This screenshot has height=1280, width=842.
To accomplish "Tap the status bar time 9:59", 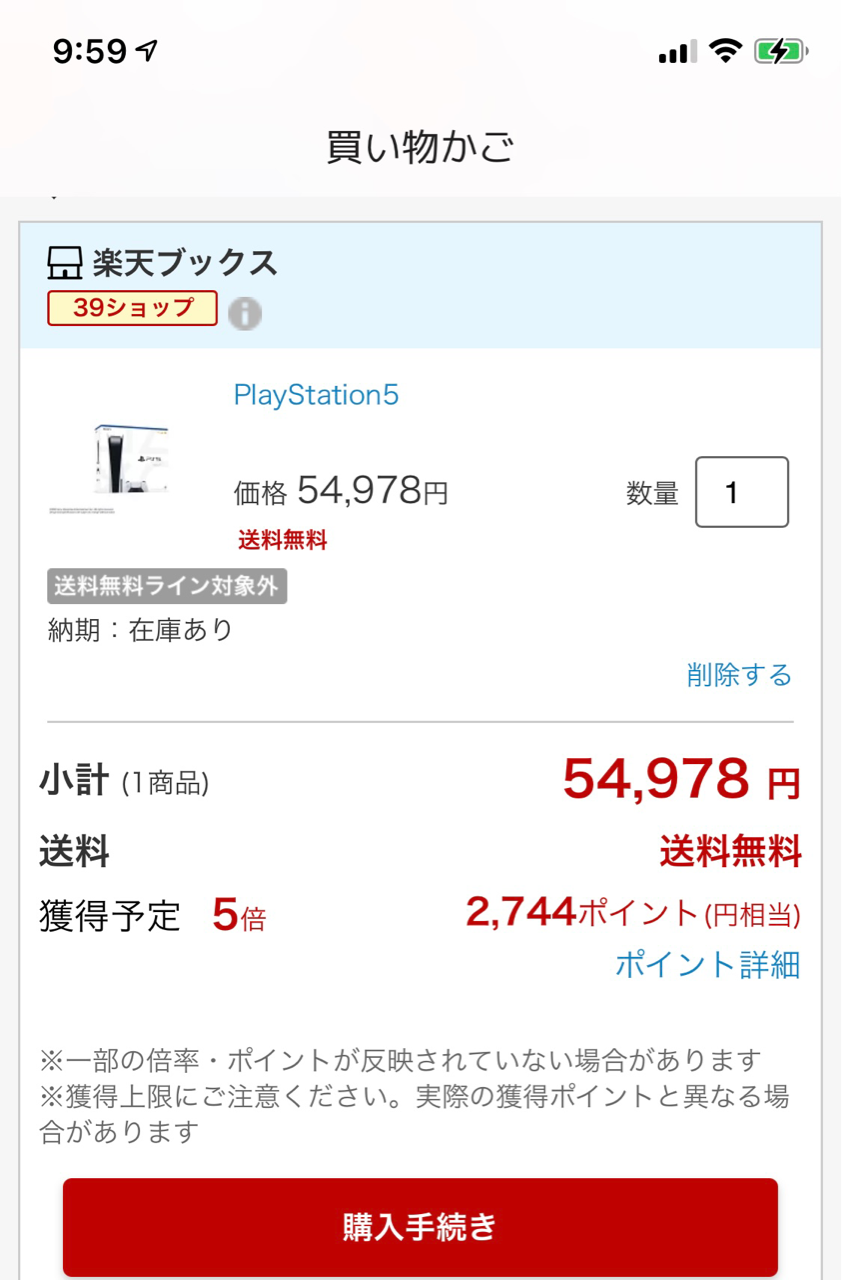I will (x=90, y=50).
